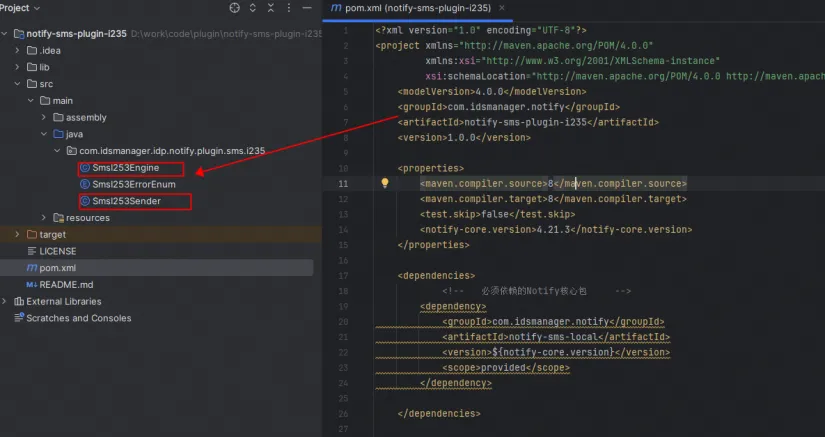Image resolution: width=825 pixels, height=437 pixels.
Task: Click the SmsI253Engine class icon
Action: [x=85, y=168]
